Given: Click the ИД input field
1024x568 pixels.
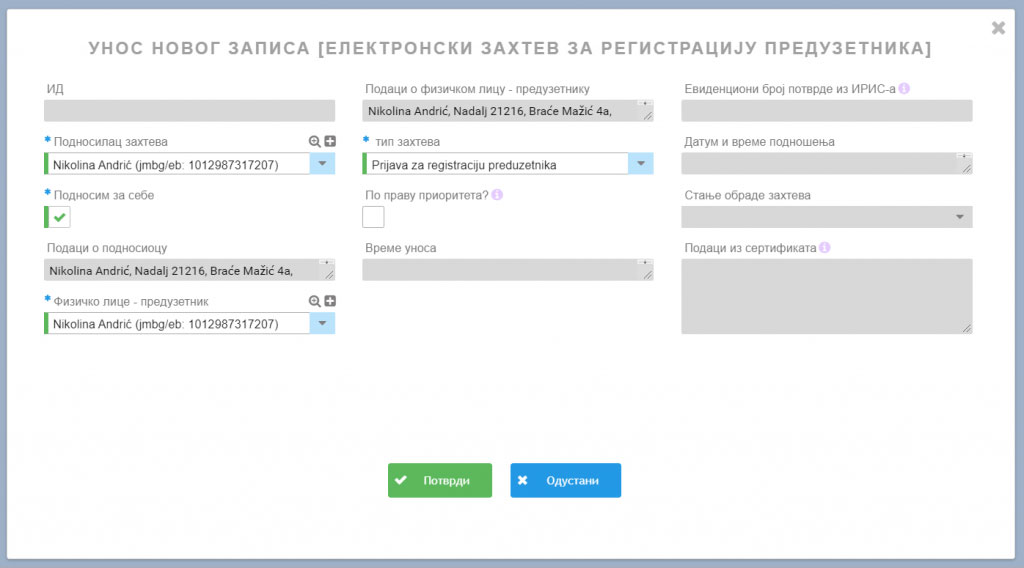Looking at the screenshot, I should click(x=189, y=111).
